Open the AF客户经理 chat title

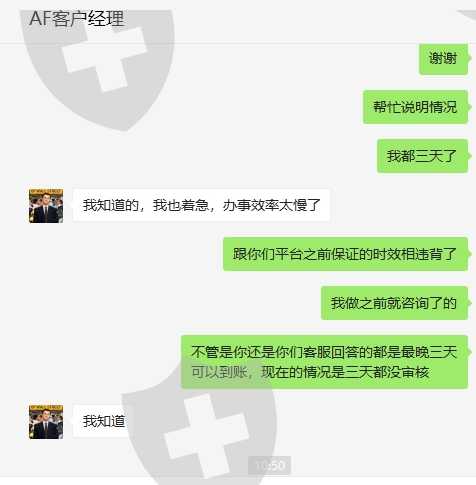pos(77,18)
